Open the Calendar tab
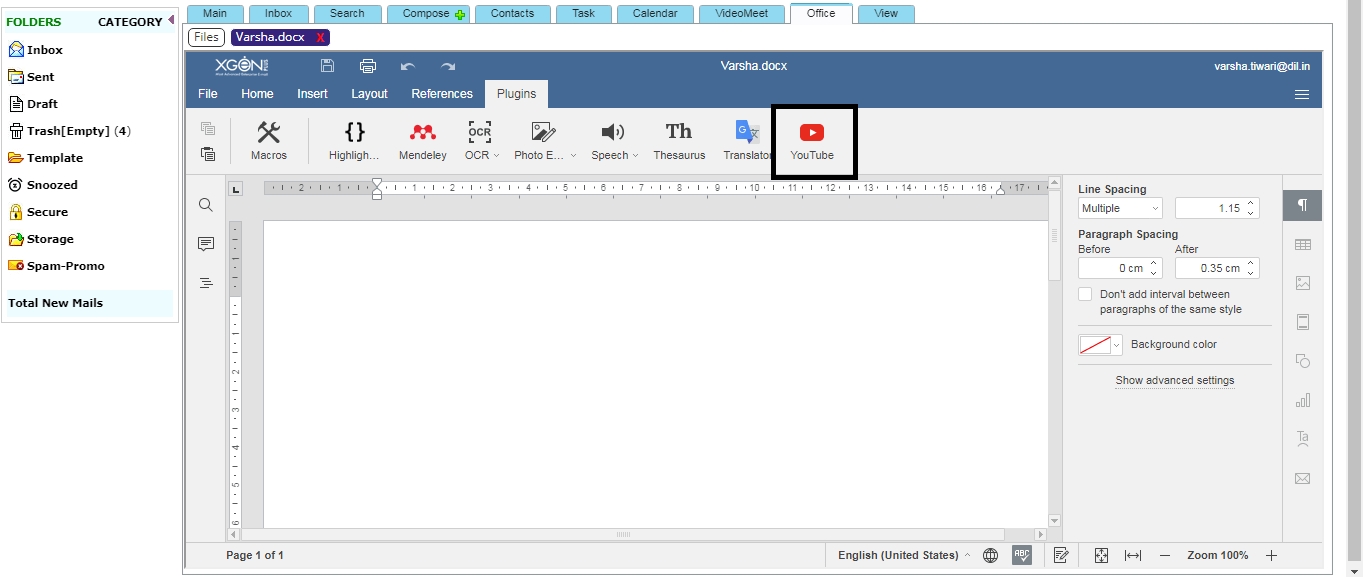The width and height of the screenshot is (1363, 577). click(x=655, y=14)
